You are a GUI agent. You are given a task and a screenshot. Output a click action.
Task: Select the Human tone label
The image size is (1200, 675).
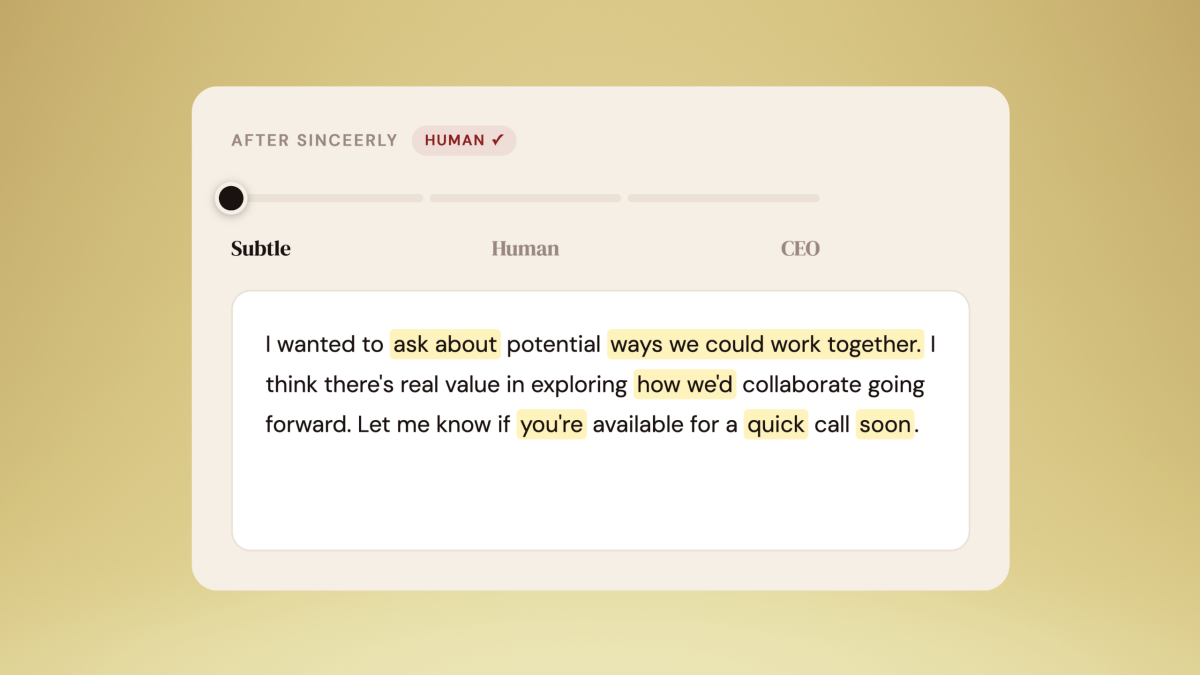525,249
